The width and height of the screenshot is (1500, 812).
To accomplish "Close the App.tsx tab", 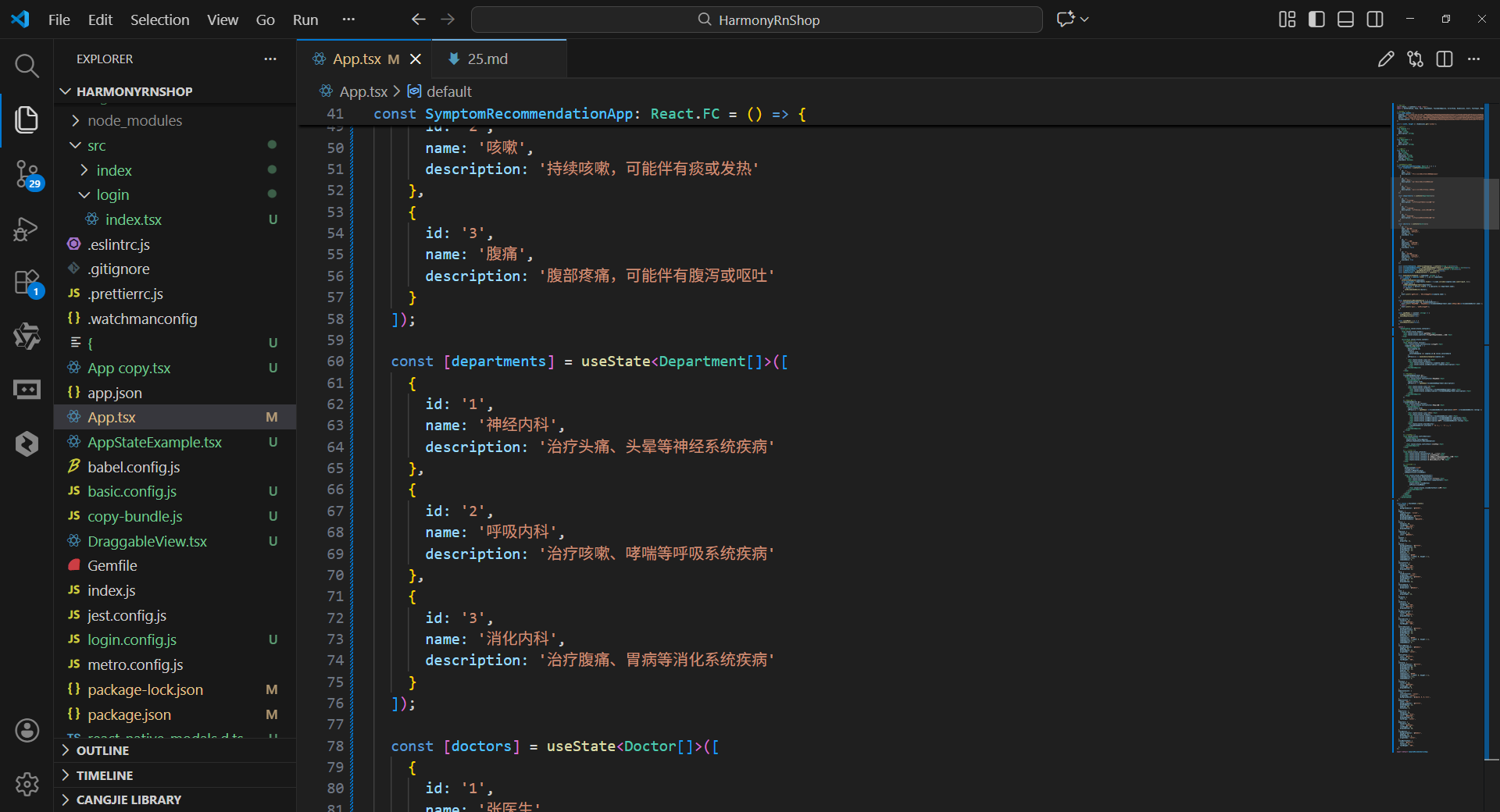I will click(416, 59).
